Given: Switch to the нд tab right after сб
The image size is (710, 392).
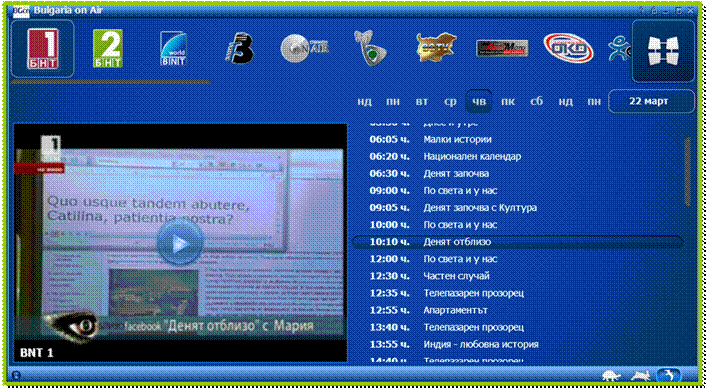Looking at the screenshot, I should point(566,102).
